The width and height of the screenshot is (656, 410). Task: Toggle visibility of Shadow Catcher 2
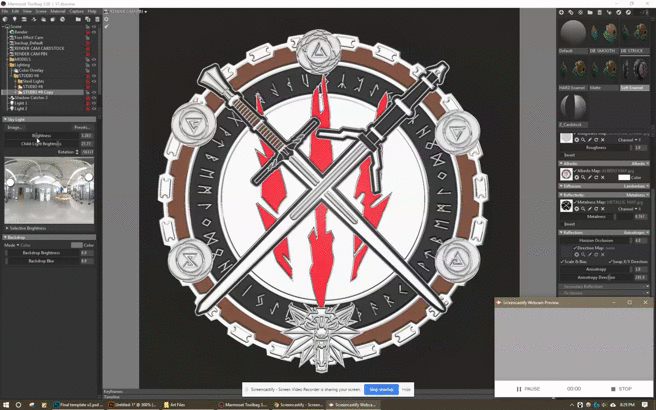(x=94, y=97)
